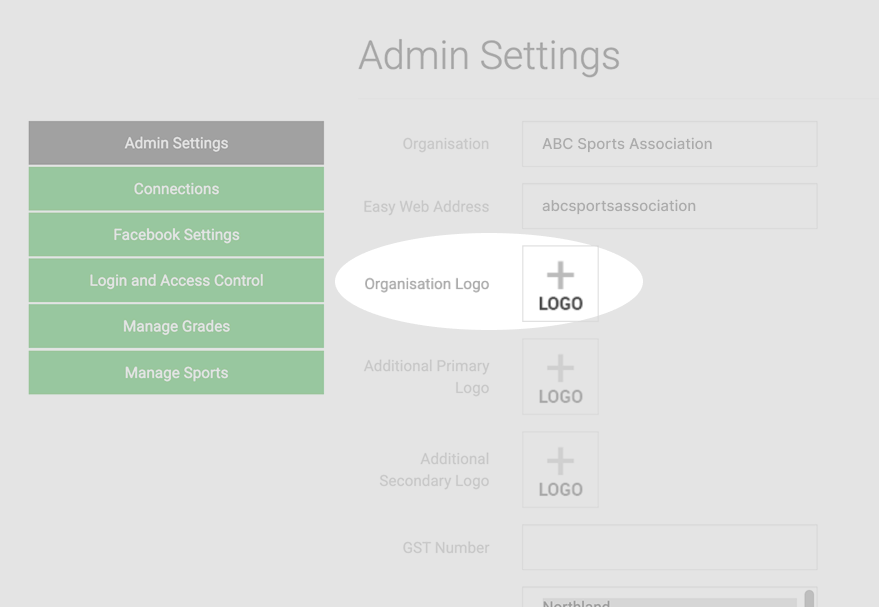Click the Admin Settings page heading

(489, 56)
